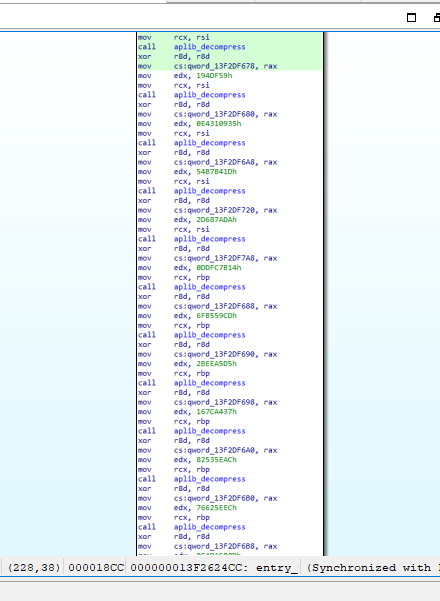Image resolution: width=440 pixels, height=601 pixels.
Task: Click the 000018CC offset in status bar
Action: pyautogui.click(x=96, y=568)
